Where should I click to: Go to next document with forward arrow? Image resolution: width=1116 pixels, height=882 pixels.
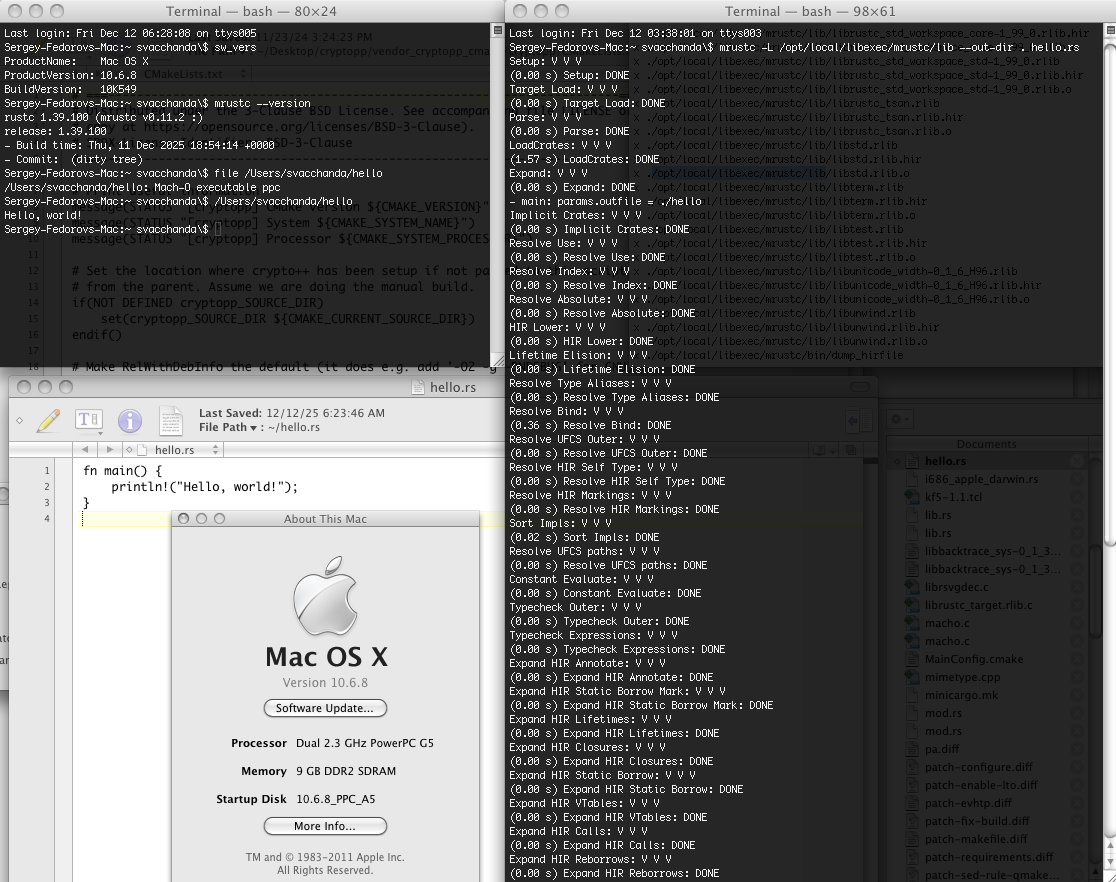109,449
